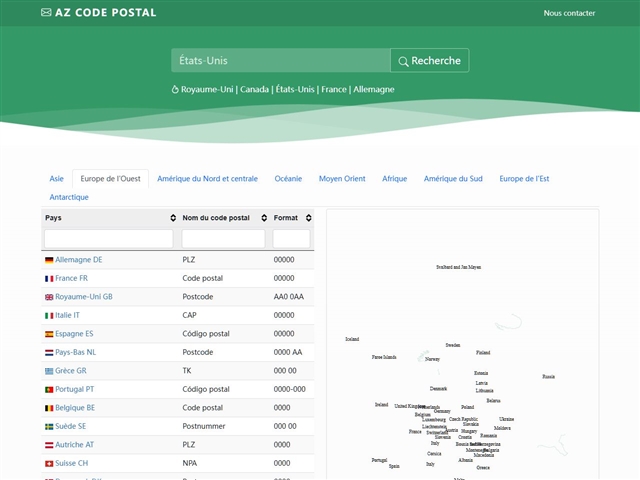Click the Royaume-Uni quick link
The image size is (640, 480).
pyautogui.click(x=207, y=89)
